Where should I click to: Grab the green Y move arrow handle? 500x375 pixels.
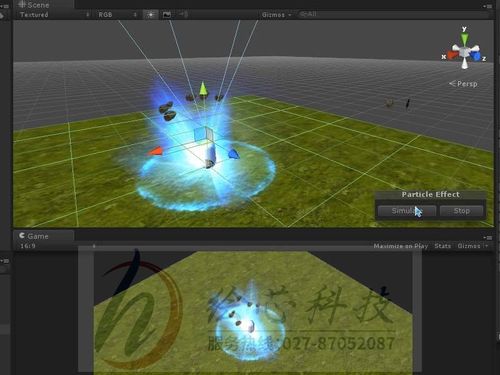coord(203,89)
